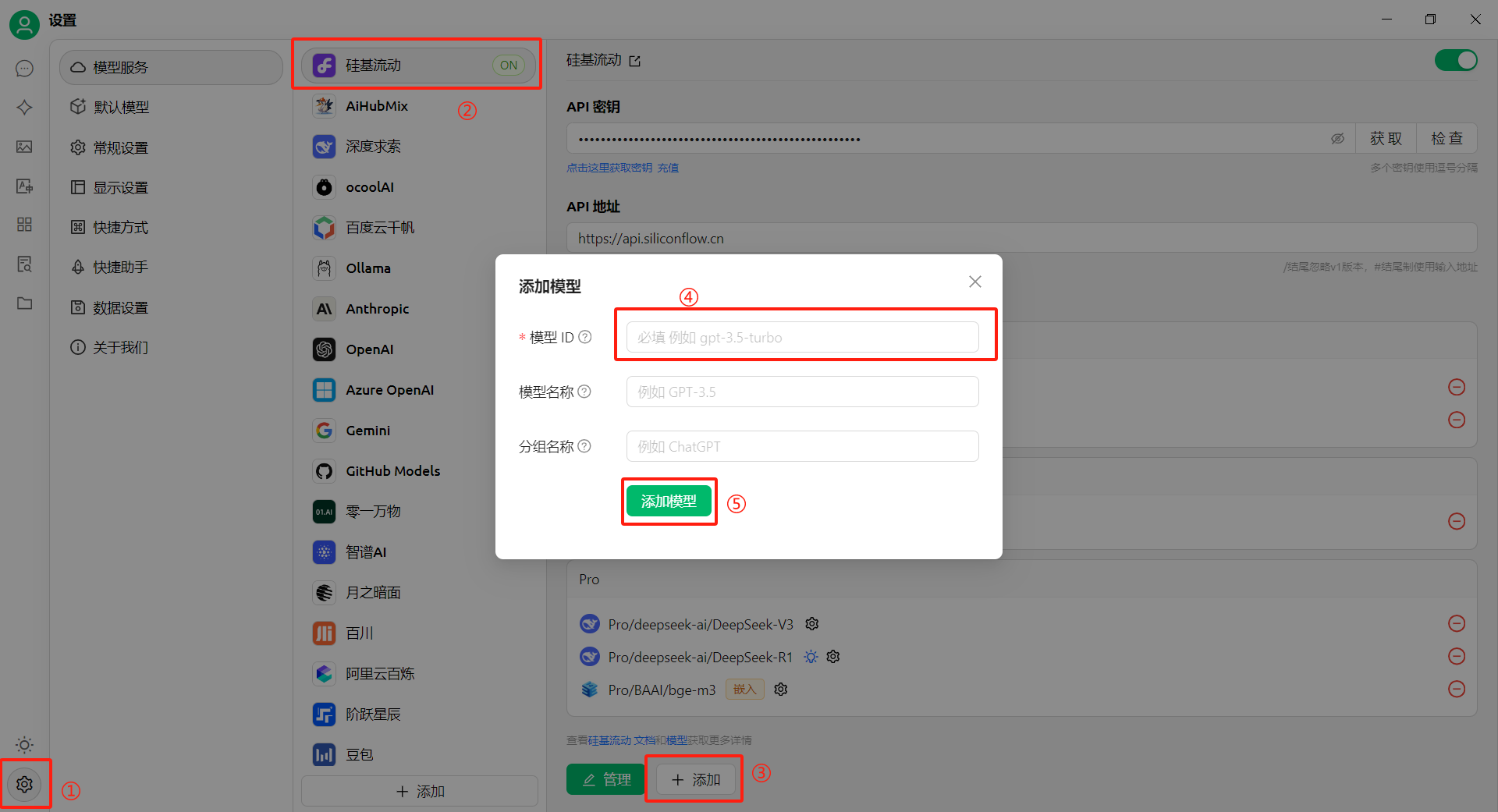This screenshot has height=812, width=1498.
Task: Open the chat assistant sidebar icon
Action: click(x=24, y=69)
